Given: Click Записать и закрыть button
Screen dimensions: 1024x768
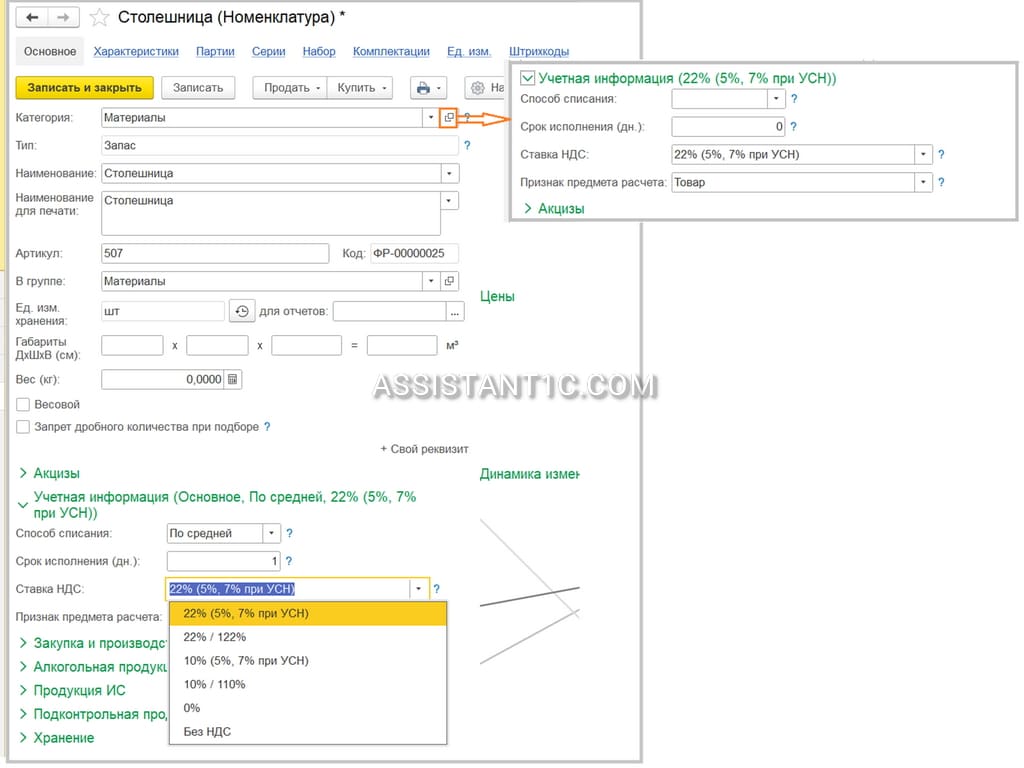Looking at the screenshot, I should coord(84,88).
